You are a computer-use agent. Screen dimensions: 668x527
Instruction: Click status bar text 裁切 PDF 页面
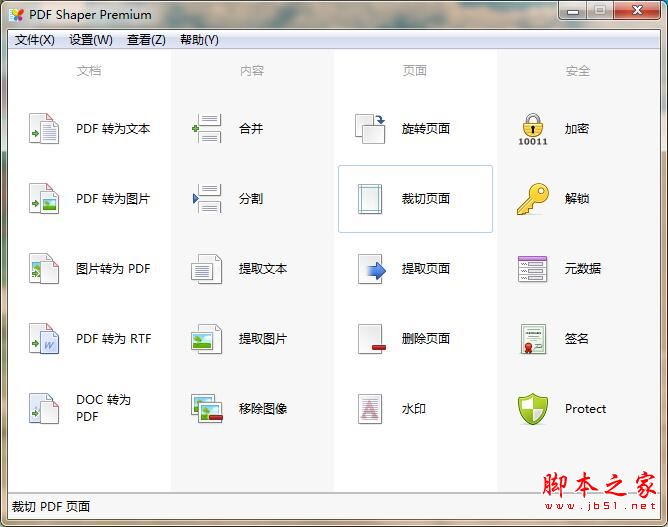coord(51,507)
